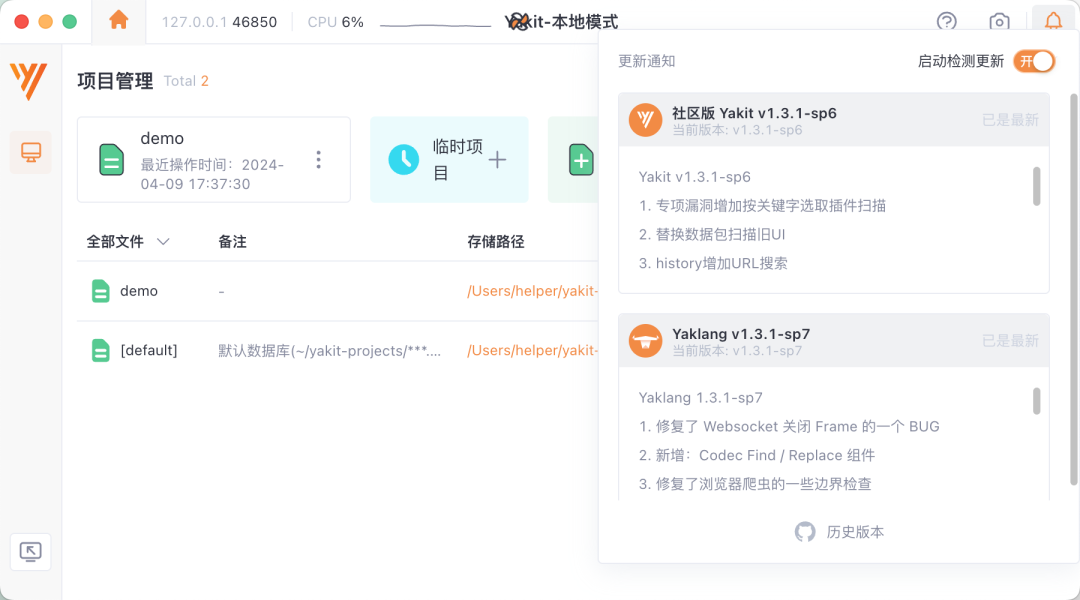Open the [default] storage path link
Screen dimensions: 1080x600
pyautogui.click(x=532, y=350)
